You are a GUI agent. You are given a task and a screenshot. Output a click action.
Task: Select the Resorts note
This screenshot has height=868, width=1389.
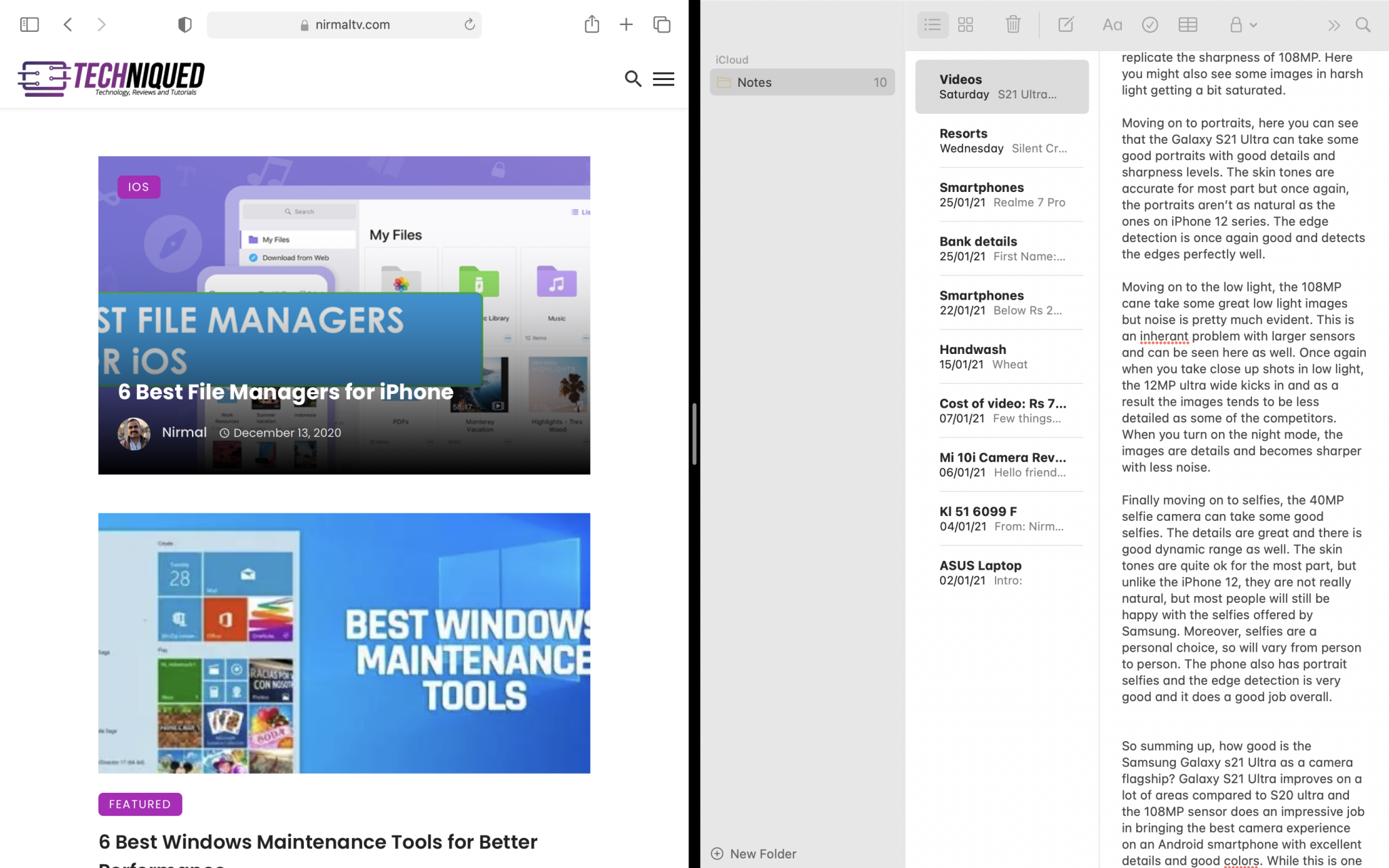click(x=1002, y=140)
